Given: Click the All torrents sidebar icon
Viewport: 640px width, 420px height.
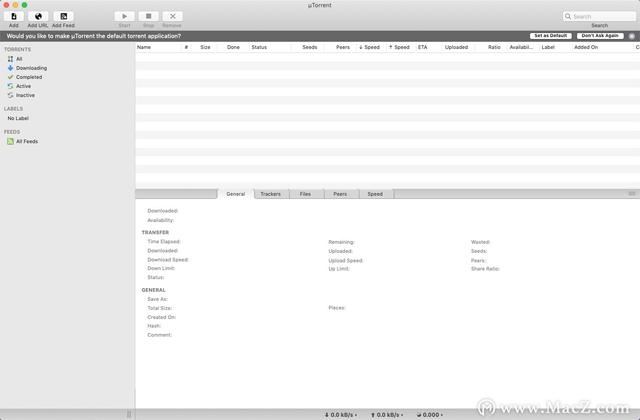Looking at the screenshot, I should click(11, 59).
